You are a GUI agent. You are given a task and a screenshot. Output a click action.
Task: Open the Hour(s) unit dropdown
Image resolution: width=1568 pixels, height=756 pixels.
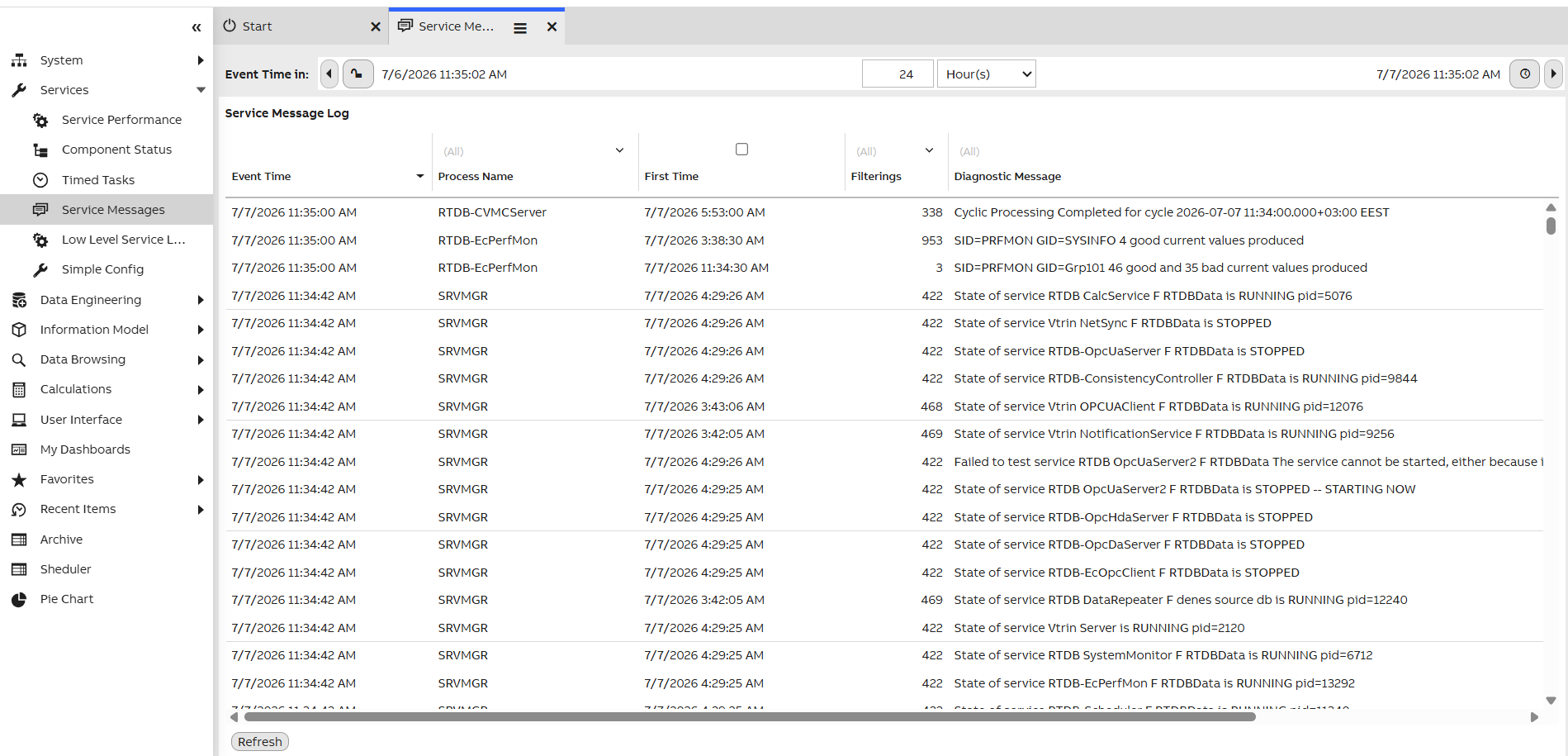(986, 74)
